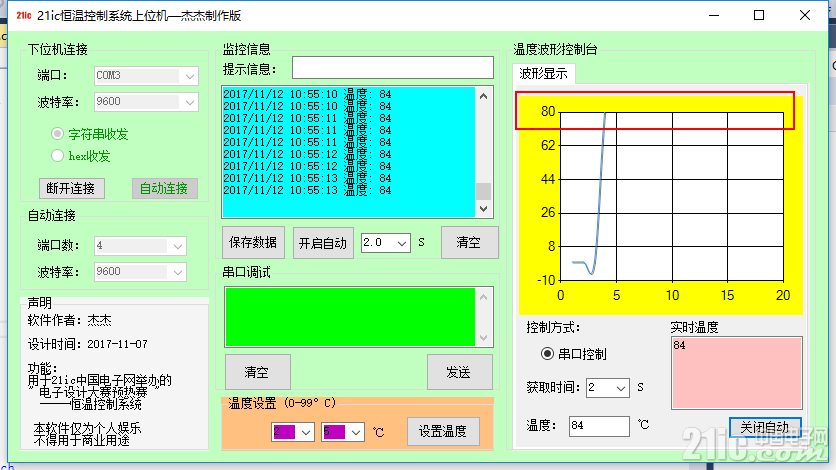Click the chart x-axis label 20
This screenshot has width=836, height=470.
click(x=783, y=295)
